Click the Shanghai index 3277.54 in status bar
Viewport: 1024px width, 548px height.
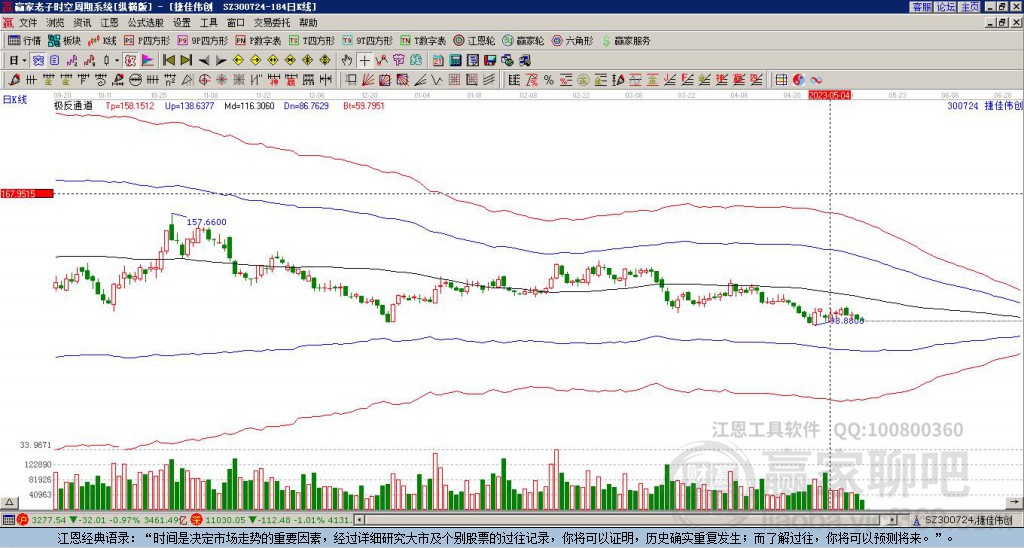point(48,520)
